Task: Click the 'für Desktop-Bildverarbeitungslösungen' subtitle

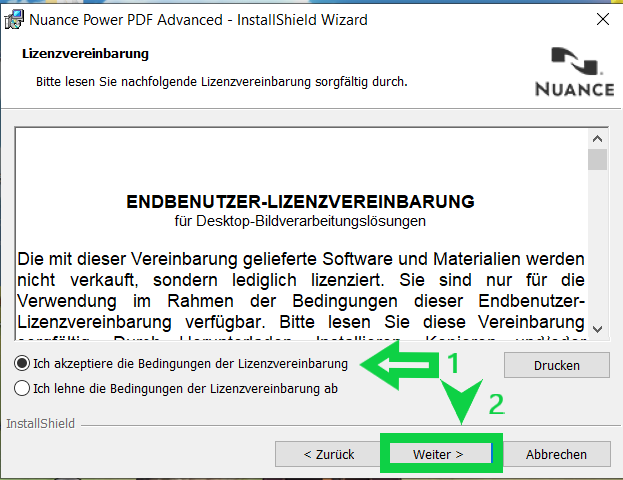Action: click(300, 221)
